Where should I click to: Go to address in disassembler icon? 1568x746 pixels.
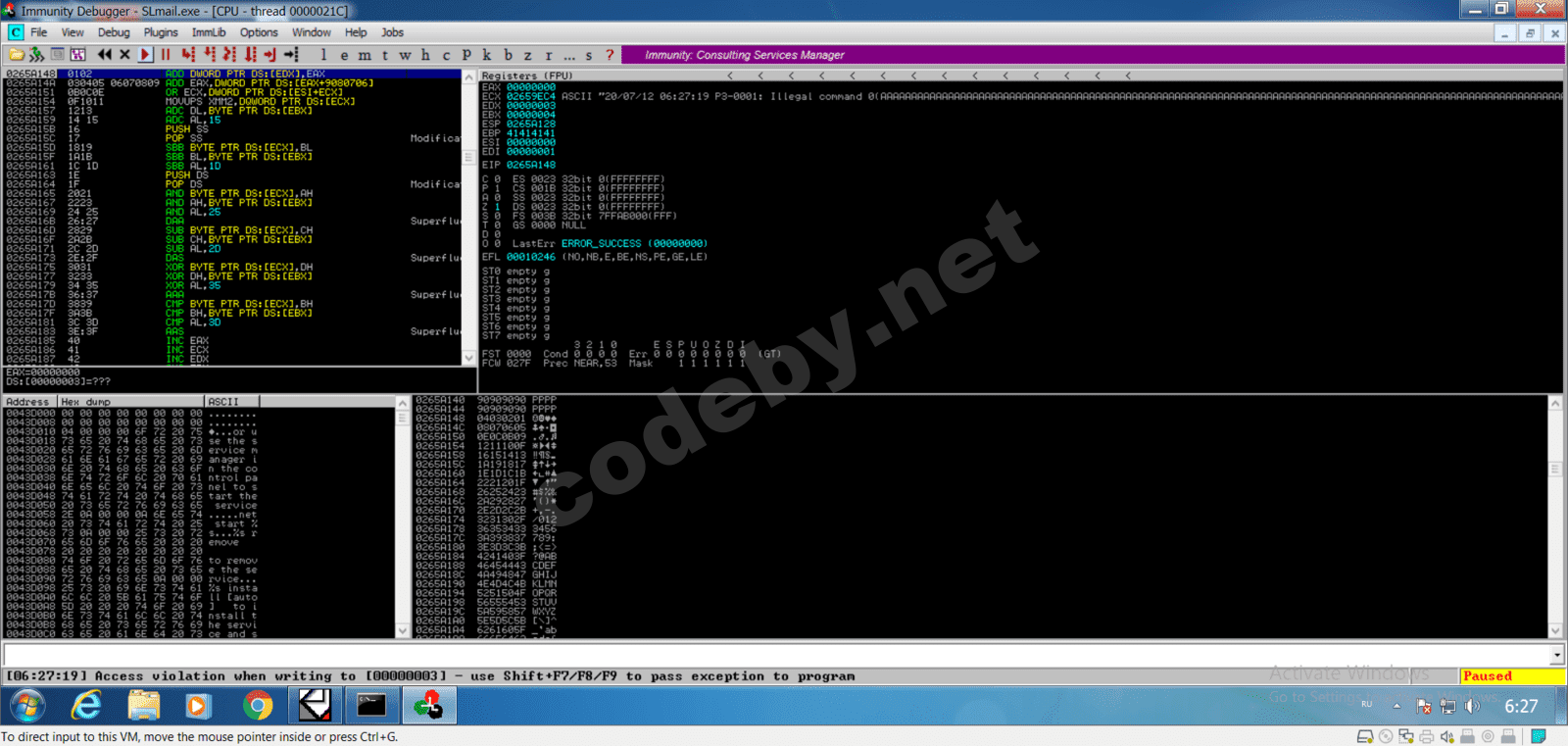point(291,55)
